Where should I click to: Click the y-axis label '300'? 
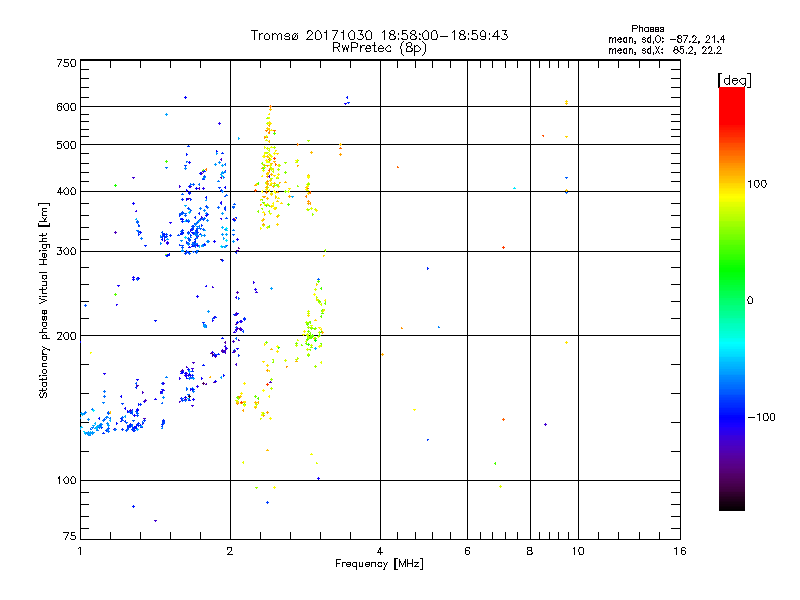(66, 252)
